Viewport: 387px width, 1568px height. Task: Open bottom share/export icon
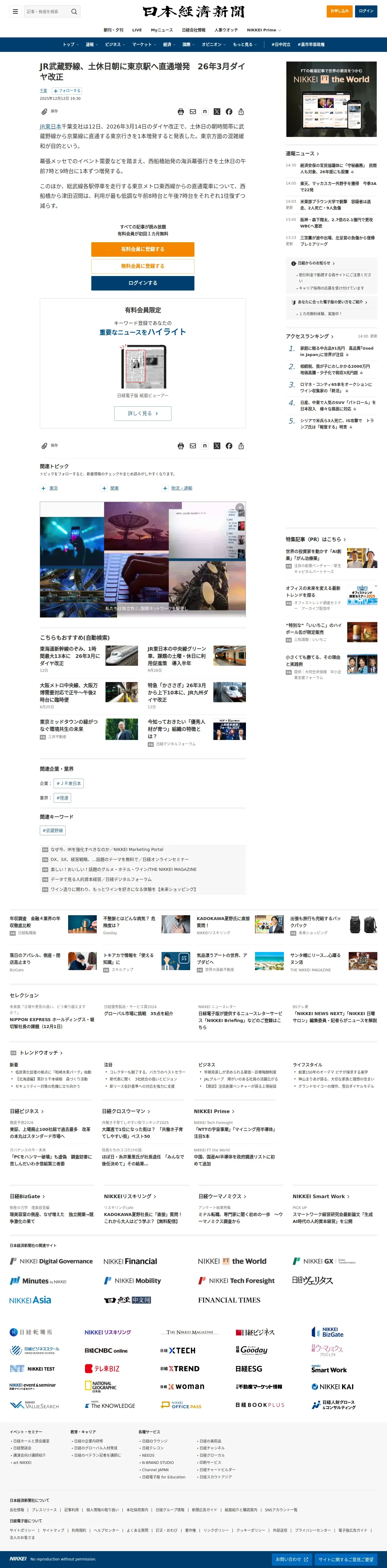pos(241,446)
